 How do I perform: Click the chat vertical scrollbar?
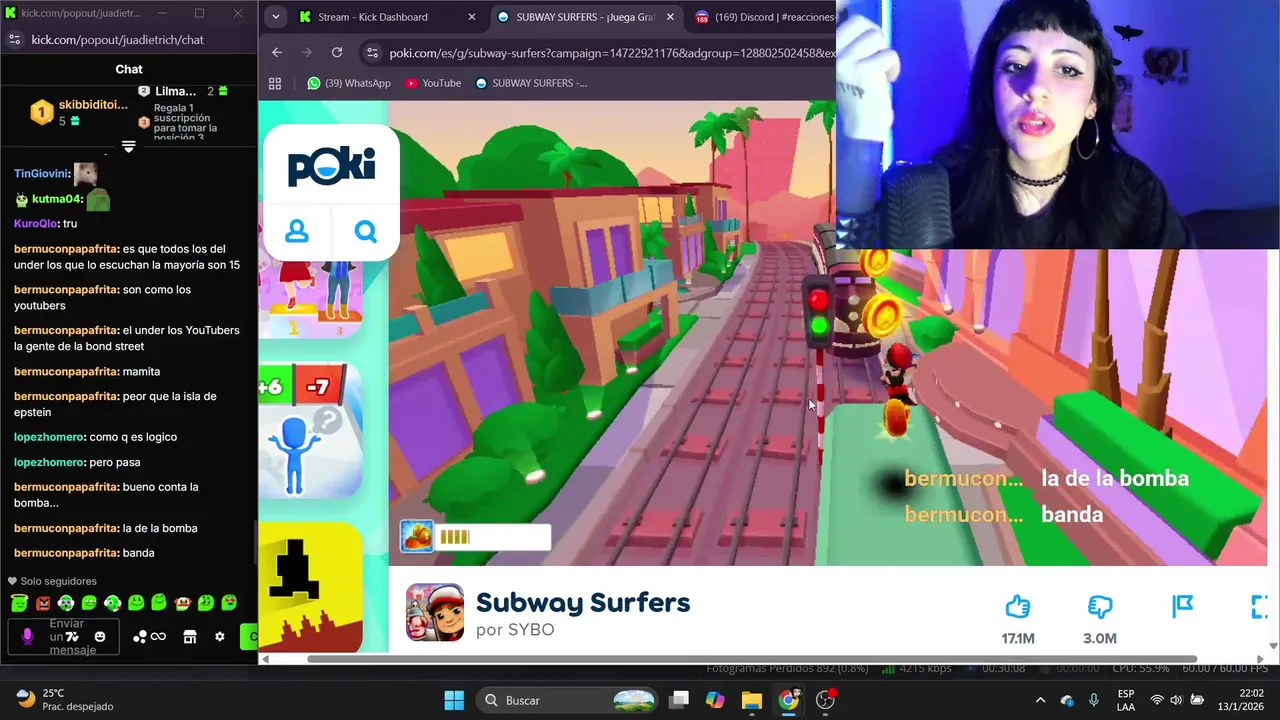coord(255,543)
